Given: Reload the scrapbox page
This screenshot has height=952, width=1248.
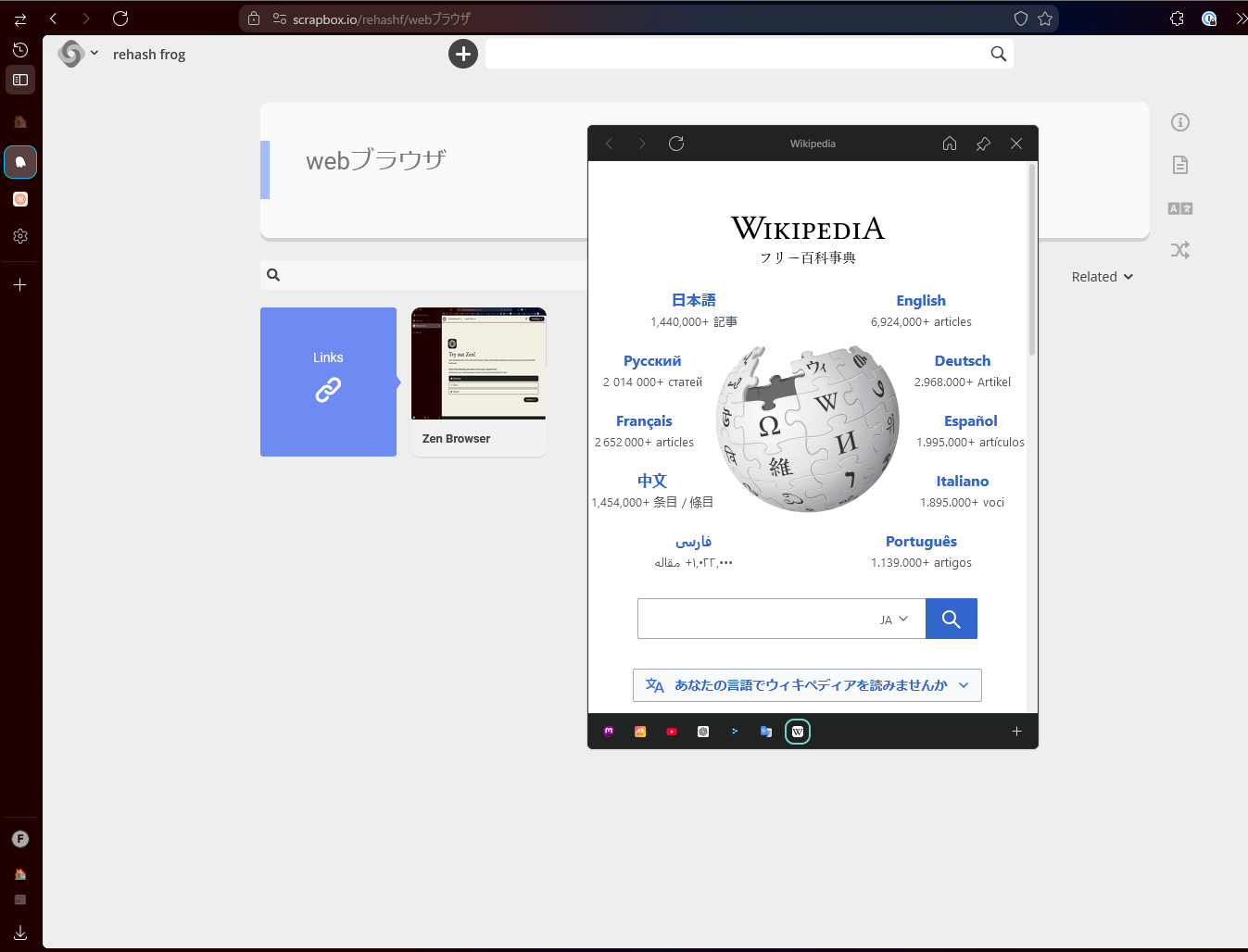Looking at the screenshot, I should click(x=120, y=19).
